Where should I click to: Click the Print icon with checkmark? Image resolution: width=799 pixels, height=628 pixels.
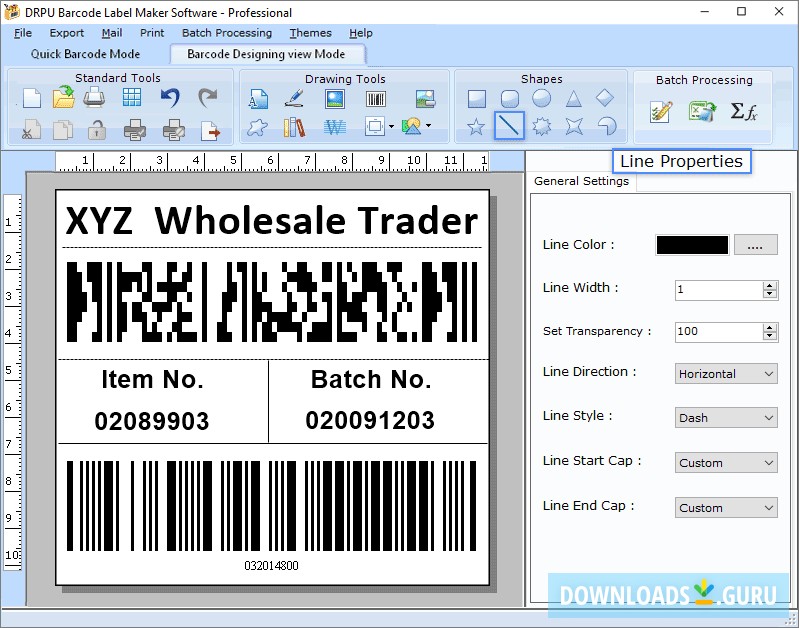tap(135, 129)
